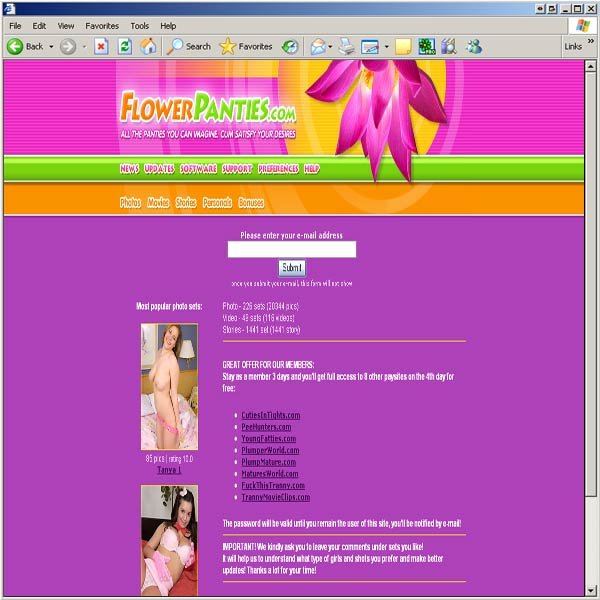
Task: Open the PREFERENCES tab on green bar
Action: pyautogui.click(x=278, y=169)
